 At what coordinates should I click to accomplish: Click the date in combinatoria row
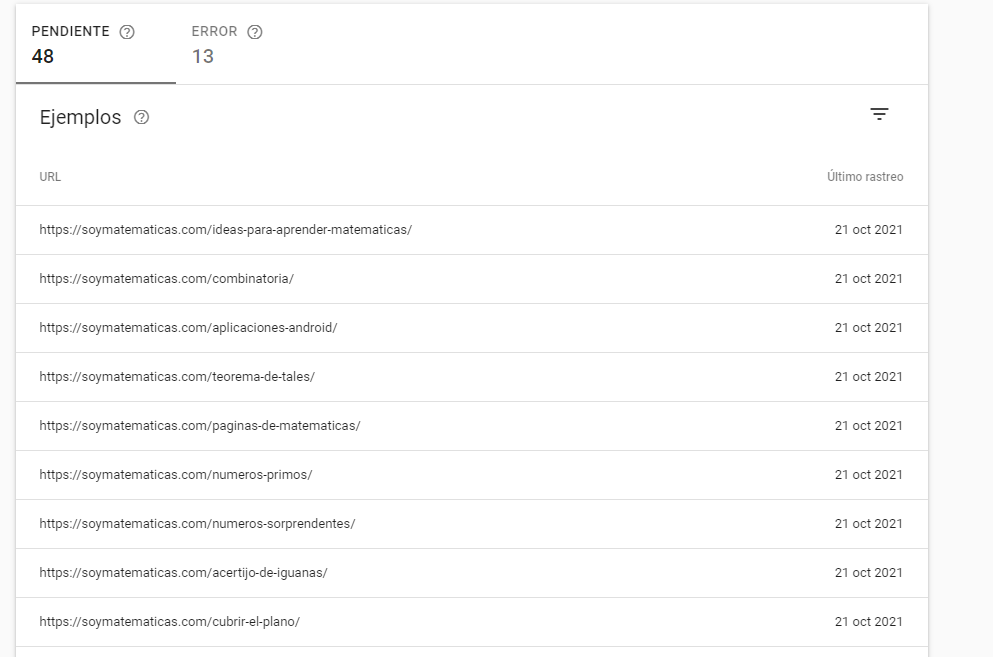tap(868, 279)
